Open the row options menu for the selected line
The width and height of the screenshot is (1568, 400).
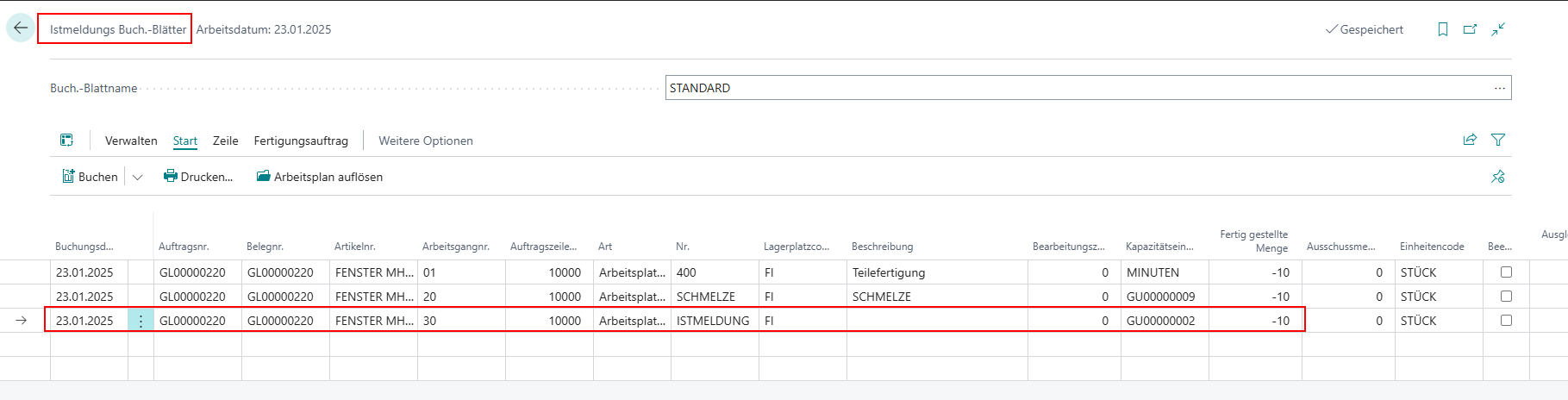pyautogui.click(x=141, y=321)
